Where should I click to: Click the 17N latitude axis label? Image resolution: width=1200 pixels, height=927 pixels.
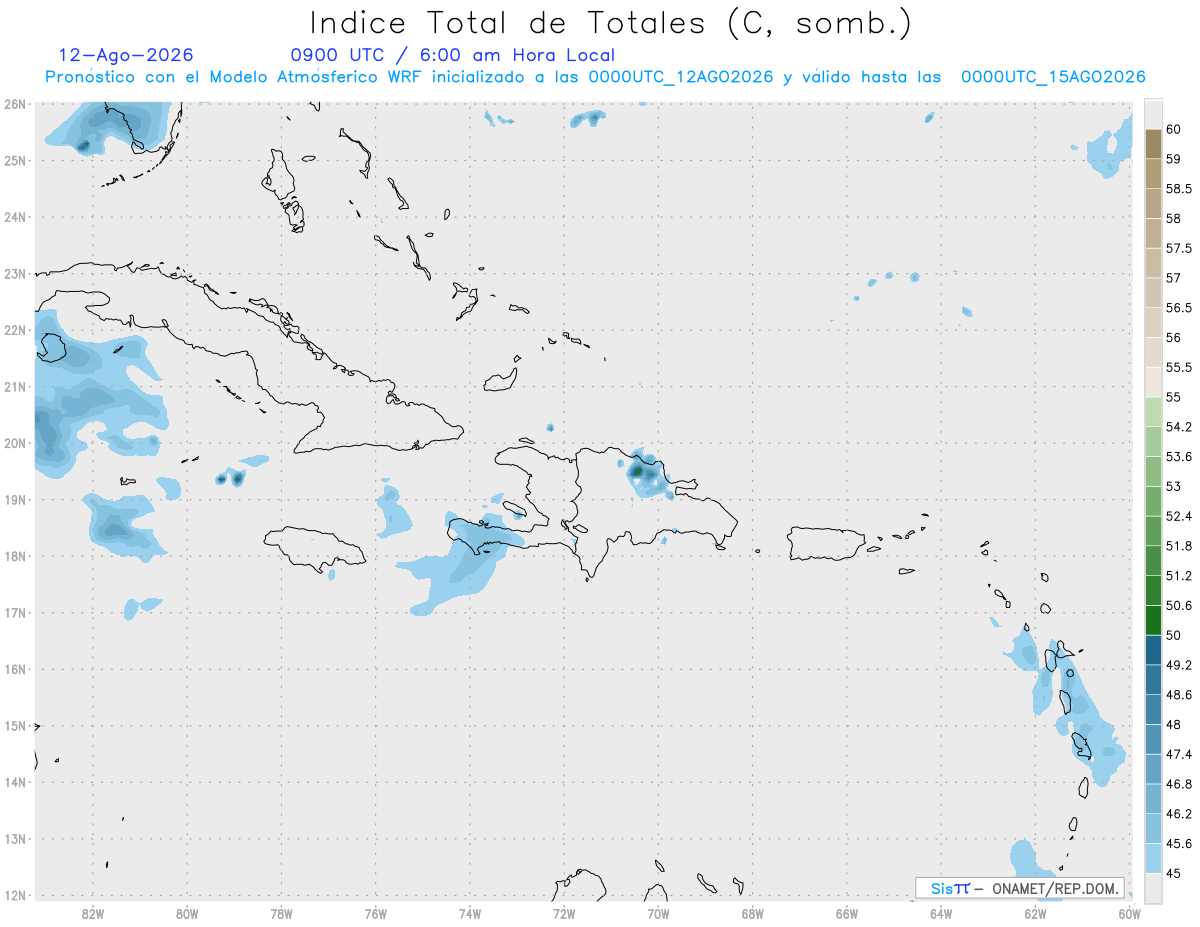tap(14, 612)
